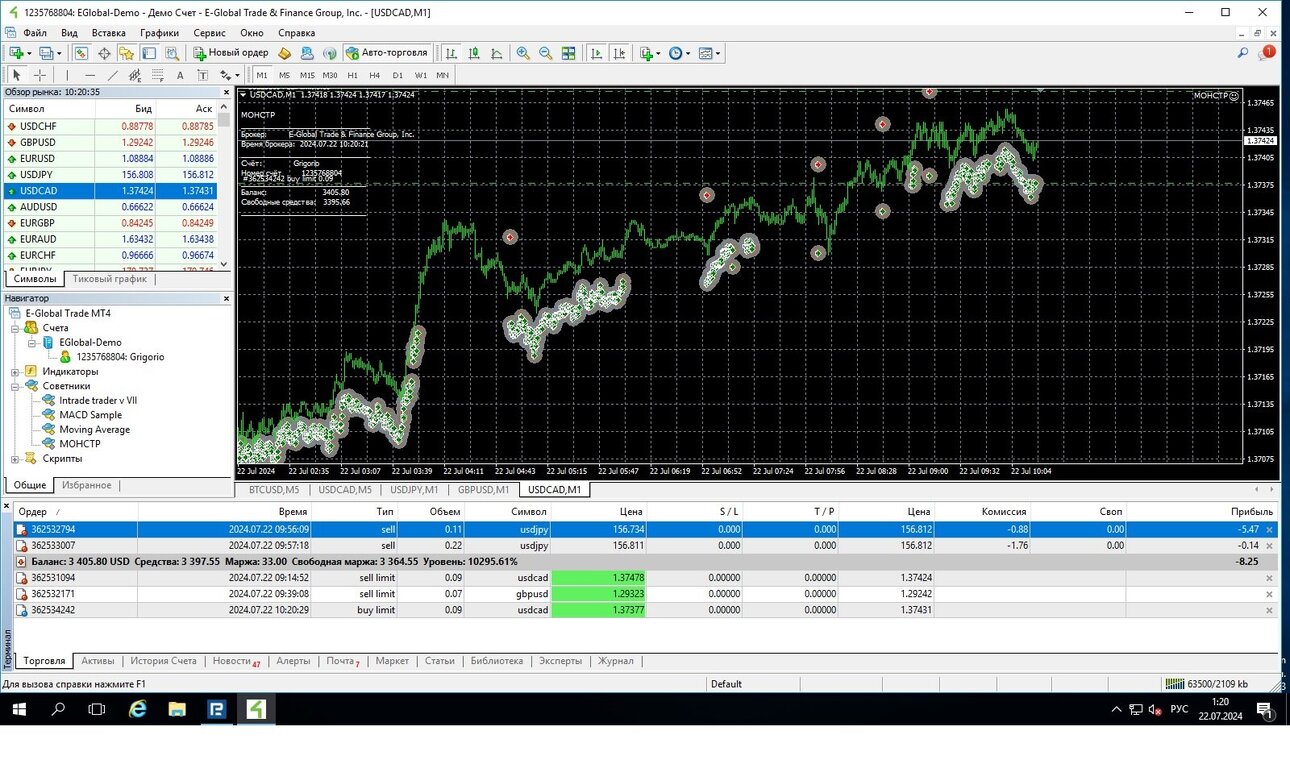Switch chart to bar chart type
This screenshot has height=764, width=1290.
pyautogui.click(x=452, y=53)
